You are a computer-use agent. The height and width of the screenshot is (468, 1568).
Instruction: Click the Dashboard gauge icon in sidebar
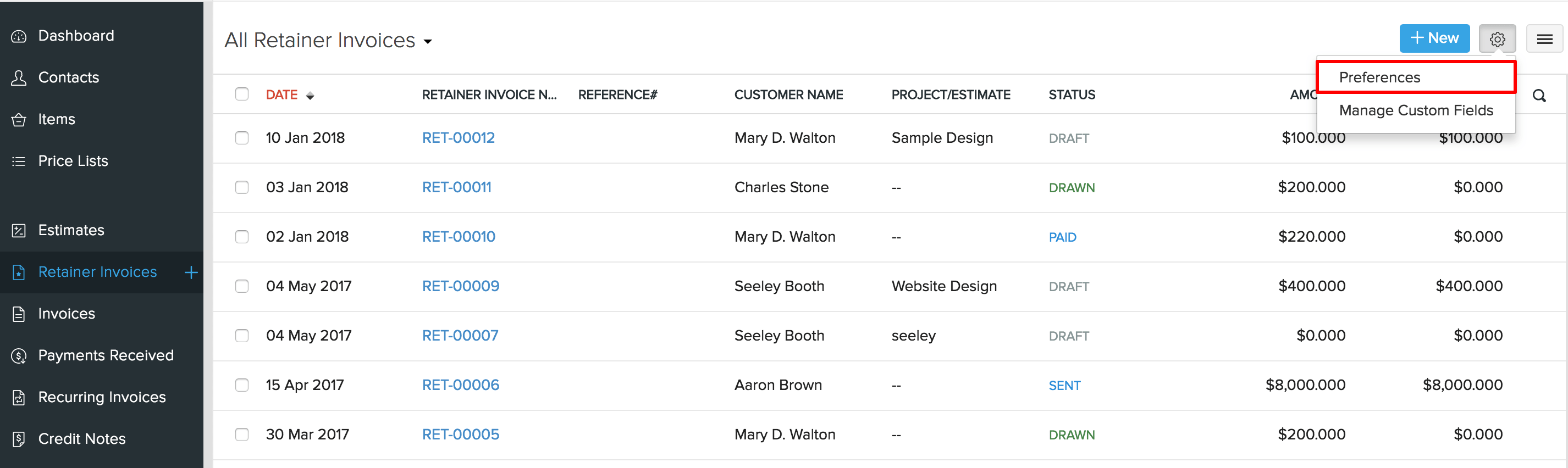19,36
